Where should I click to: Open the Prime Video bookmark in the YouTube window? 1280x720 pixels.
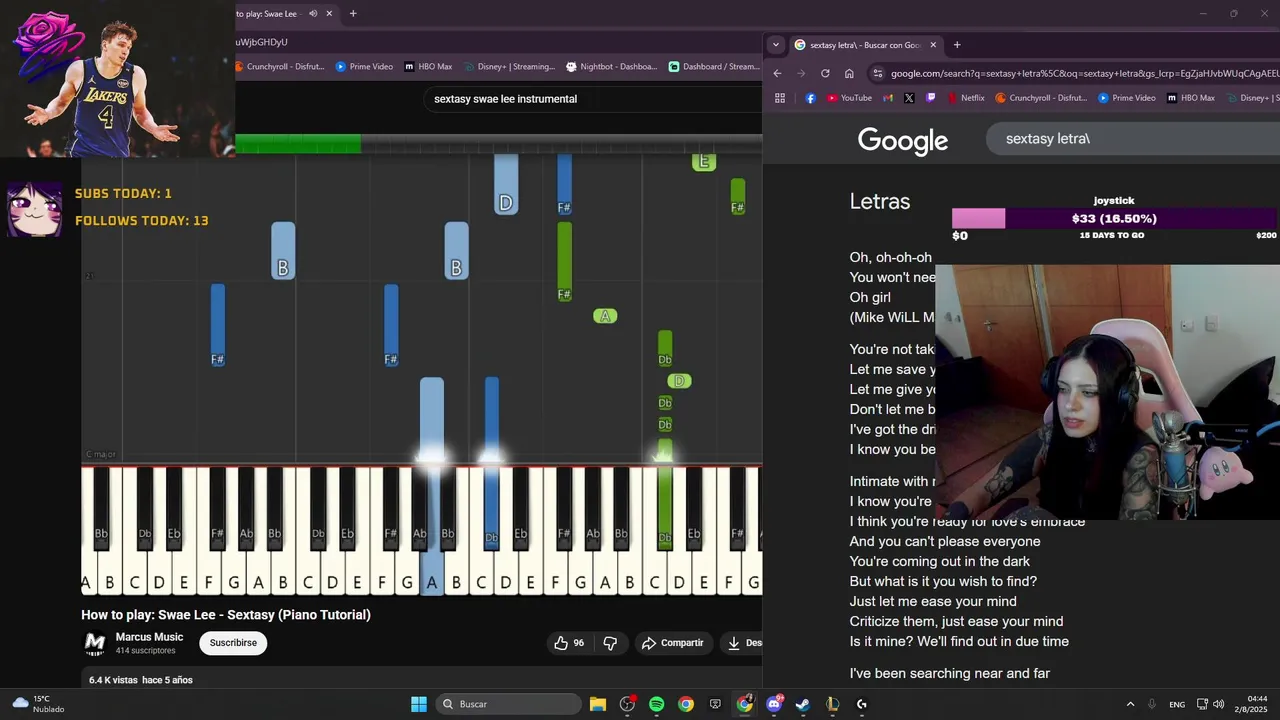364,67
